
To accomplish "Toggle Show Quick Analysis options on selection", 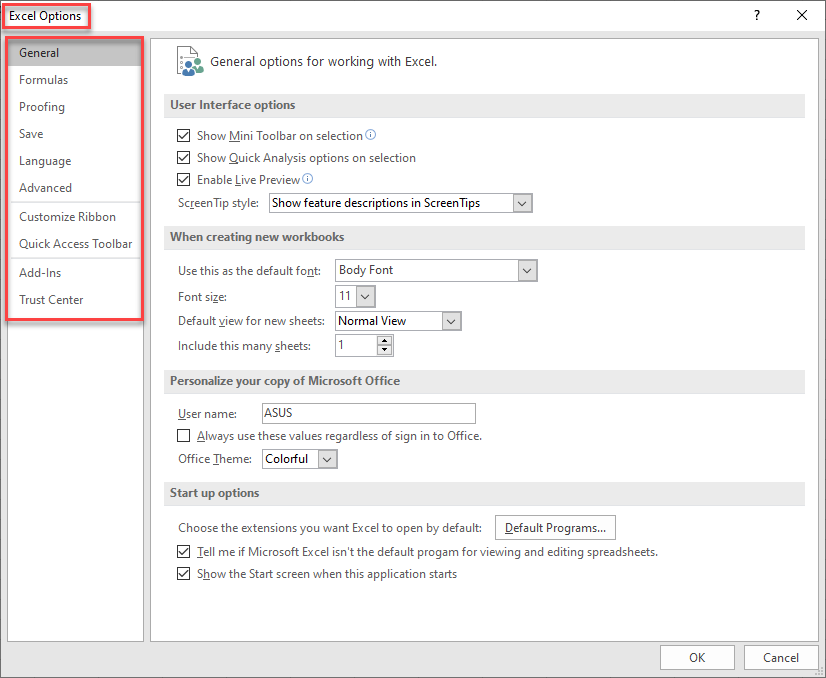I will [x=183, y=158].
